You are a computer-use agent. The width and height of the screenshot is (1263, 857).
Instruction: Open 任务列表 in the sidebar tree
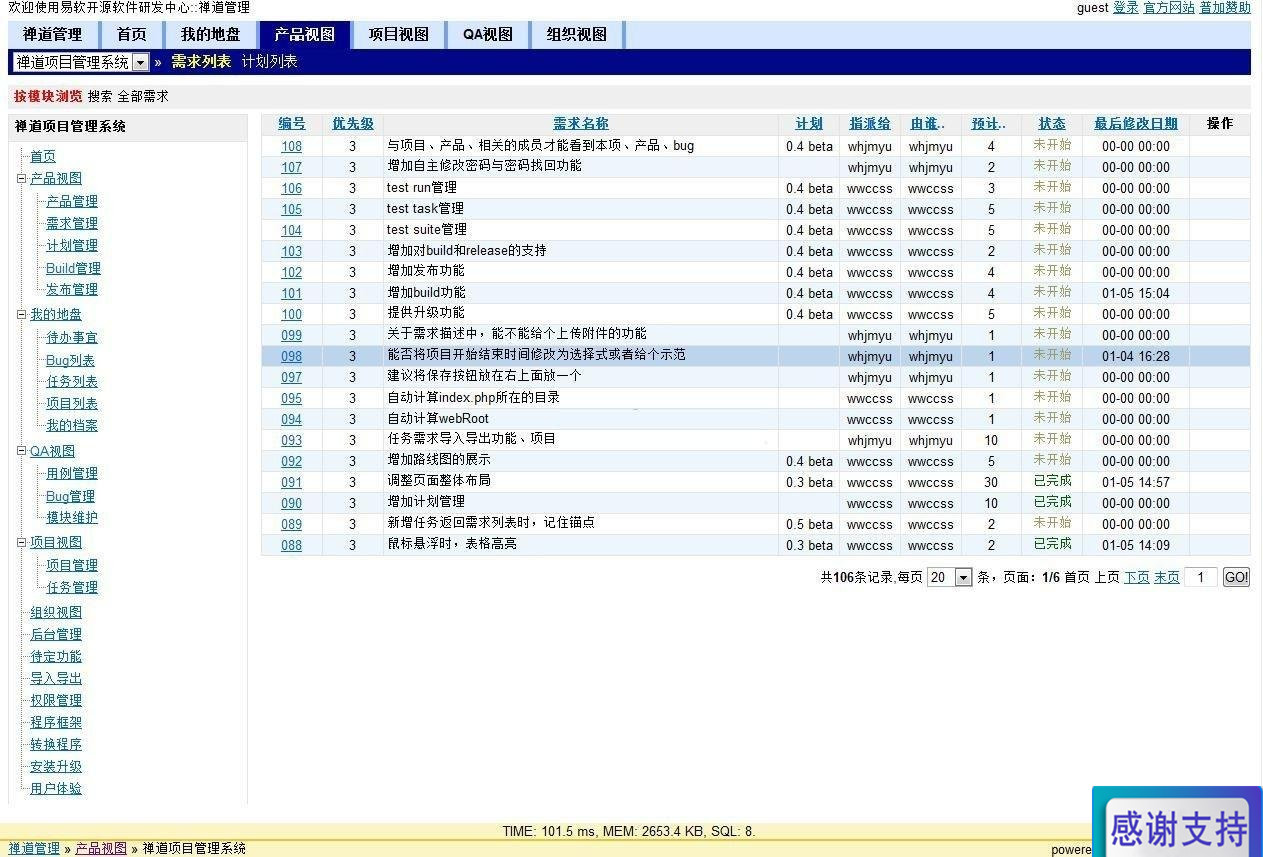tap(72, 382)
